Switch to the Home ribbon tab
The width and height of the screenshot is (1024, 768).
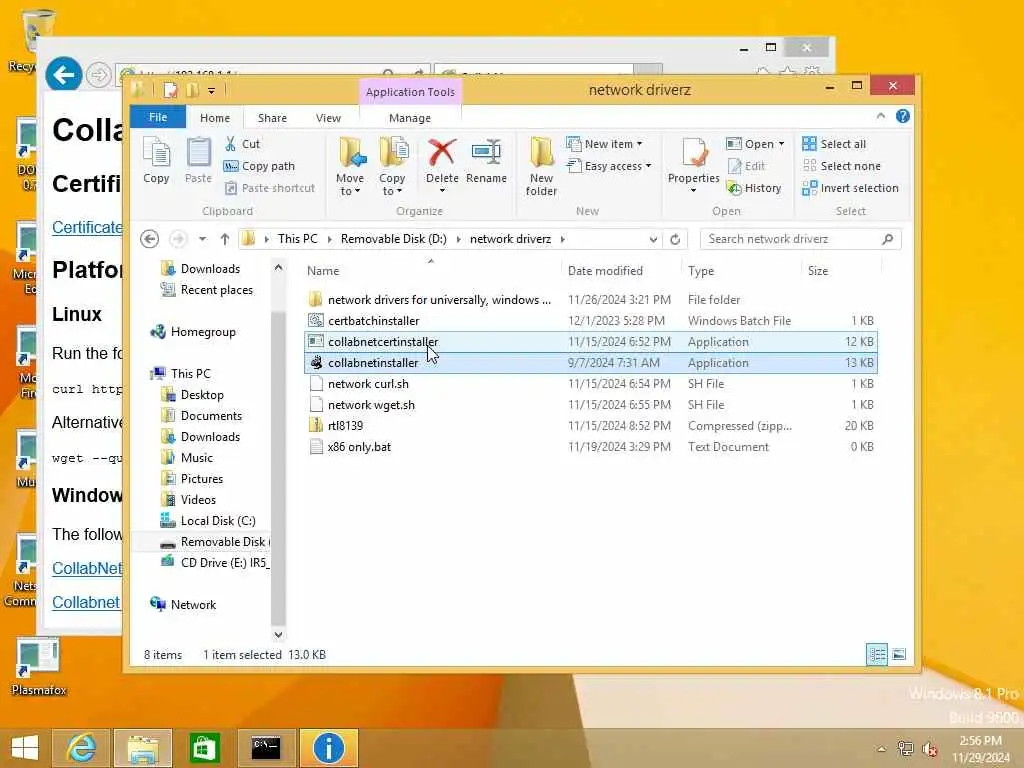215,118
